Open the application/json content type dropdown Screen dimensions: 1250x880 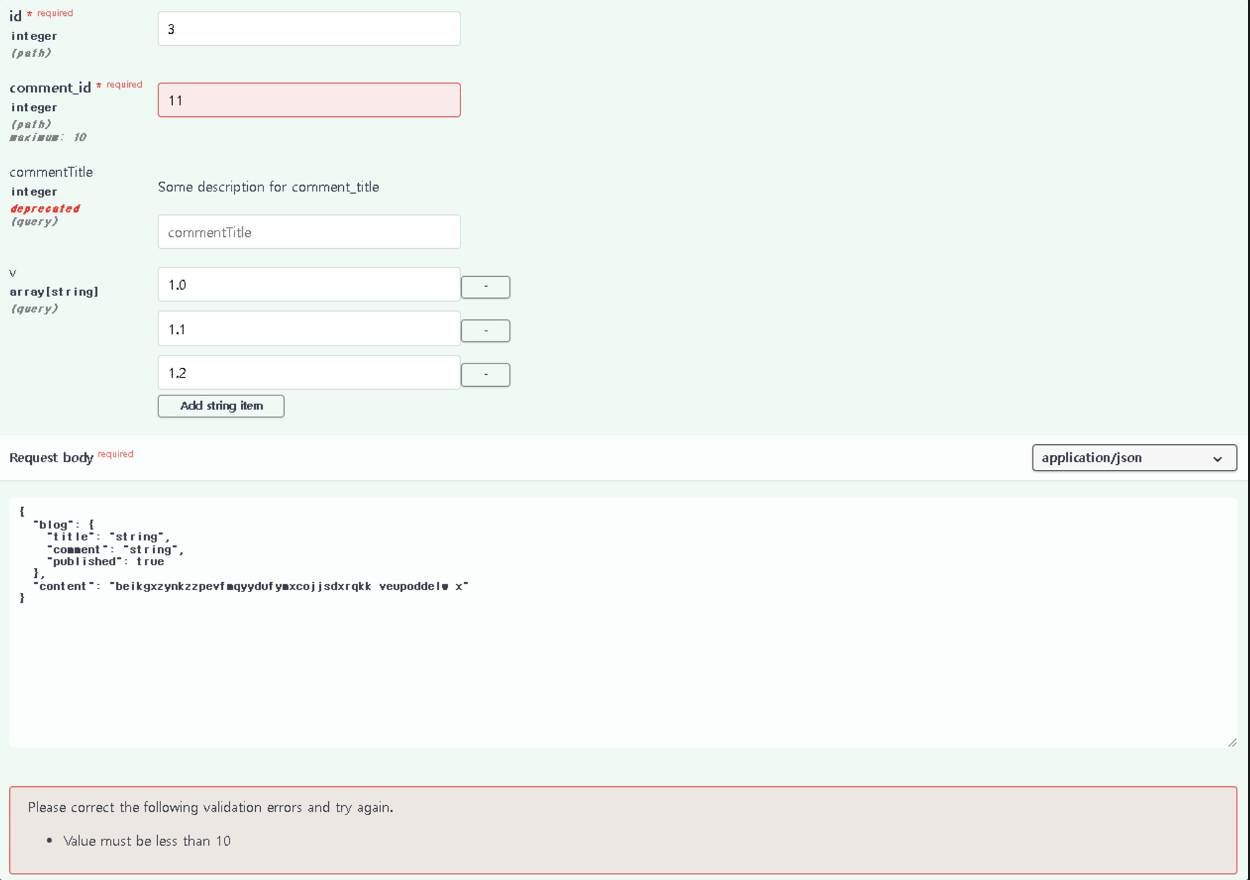point(1133,458)
